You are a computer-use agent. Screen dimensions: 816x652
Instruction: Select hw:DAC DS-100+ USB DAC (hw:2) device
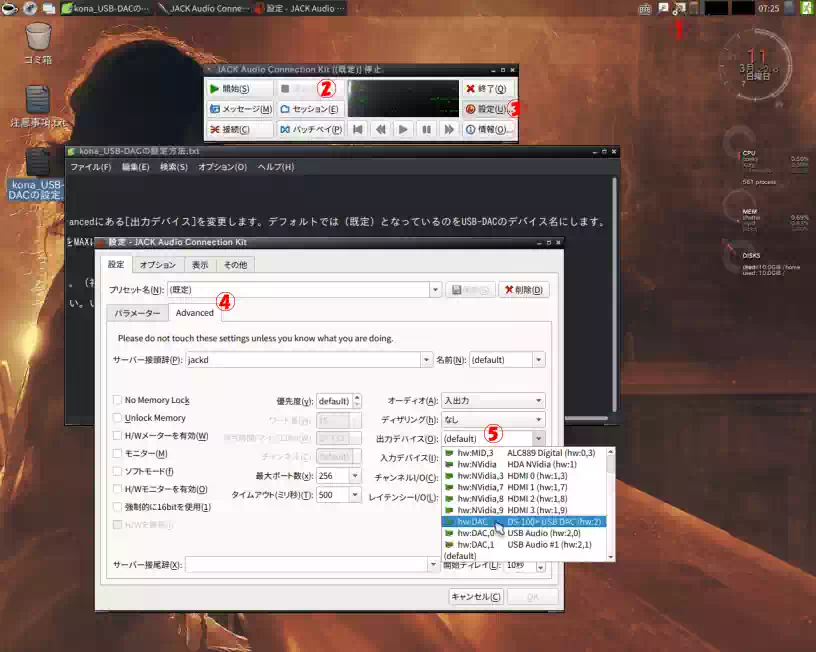(x=524, y=521)
